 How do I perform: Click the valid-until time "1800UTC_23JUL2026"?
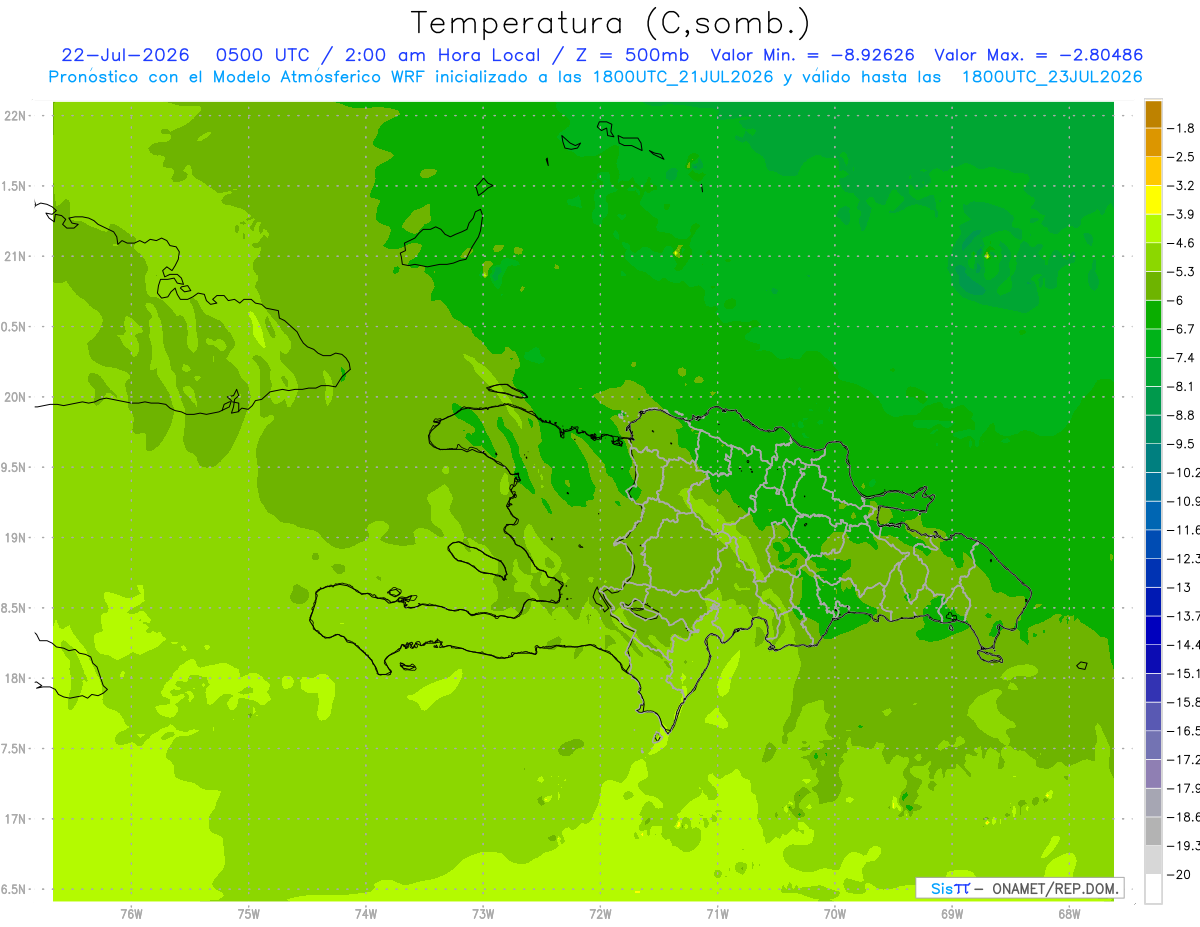[x=1052, y=77]
